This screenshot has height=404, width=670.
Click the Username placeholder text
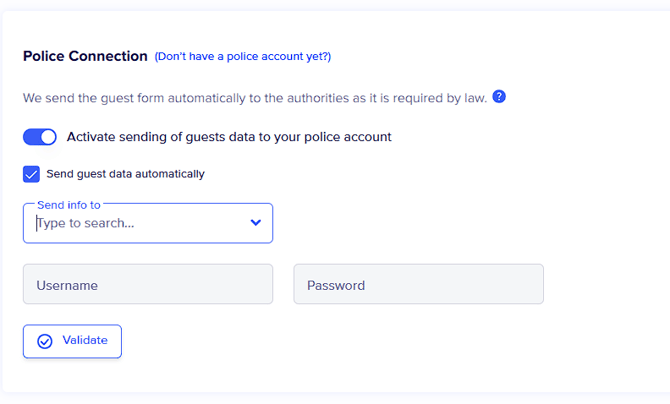tap(67, 285)
